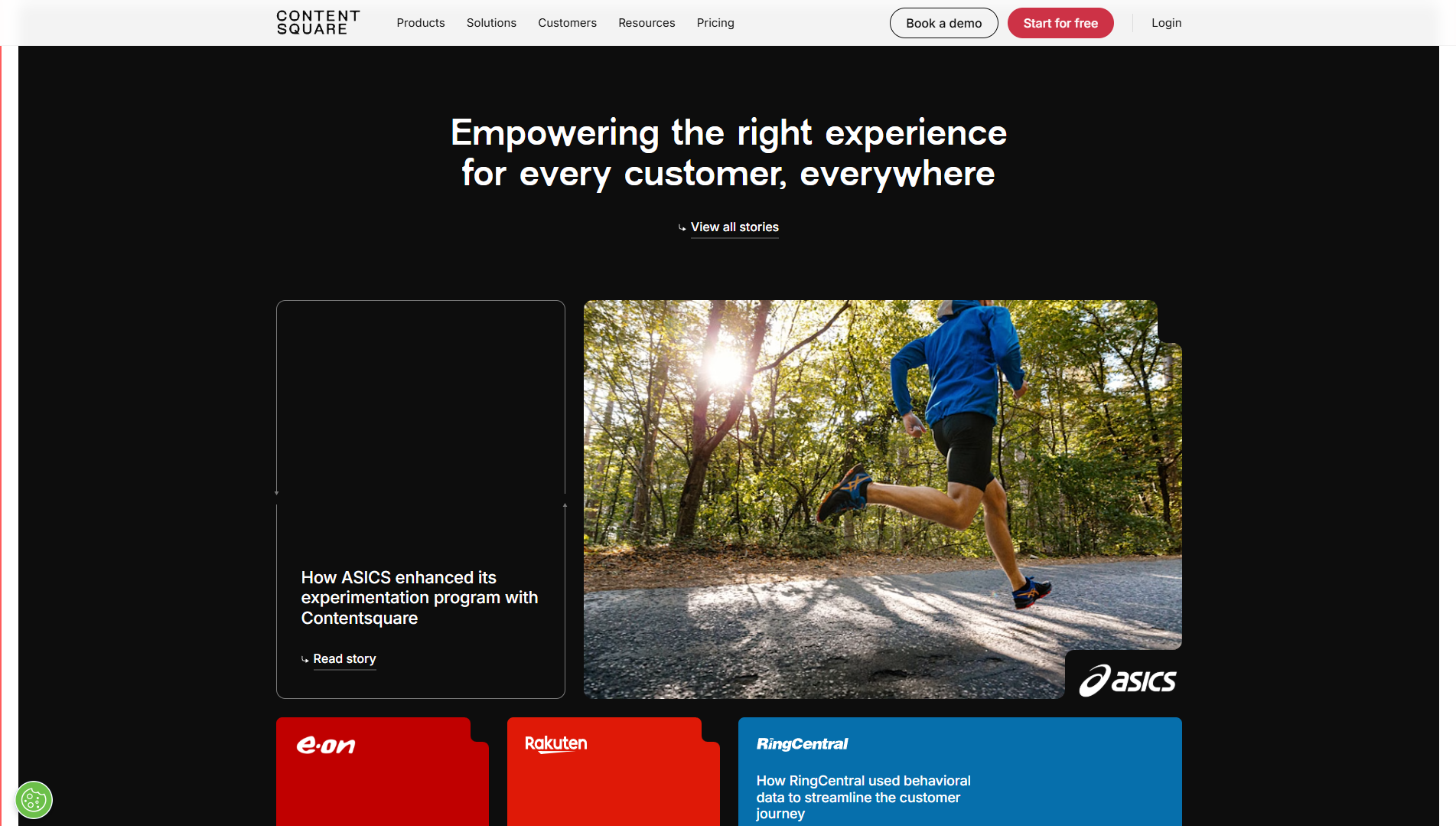This screenshot has width=1456, height=826.
Task: Follow the View all stories link
Action: 734,227
